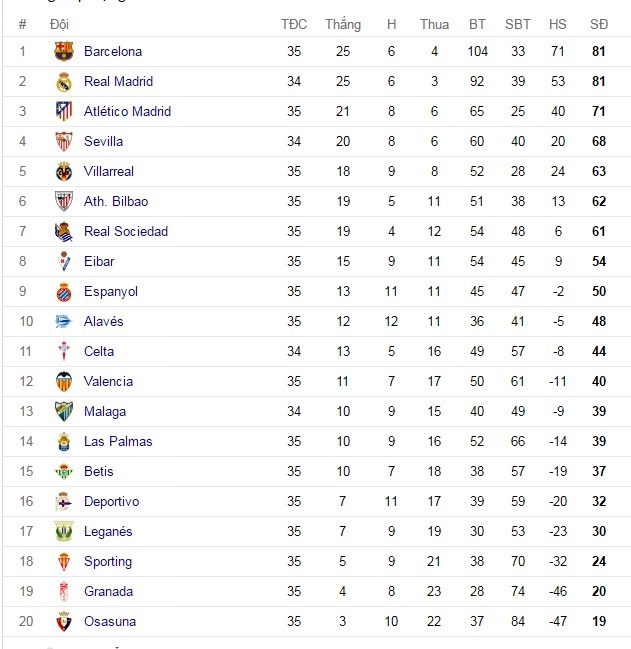The width and height of the screenshot is (631, 649).
Task: Click the SĐ points column header
Action: click(x=599, y=24)
